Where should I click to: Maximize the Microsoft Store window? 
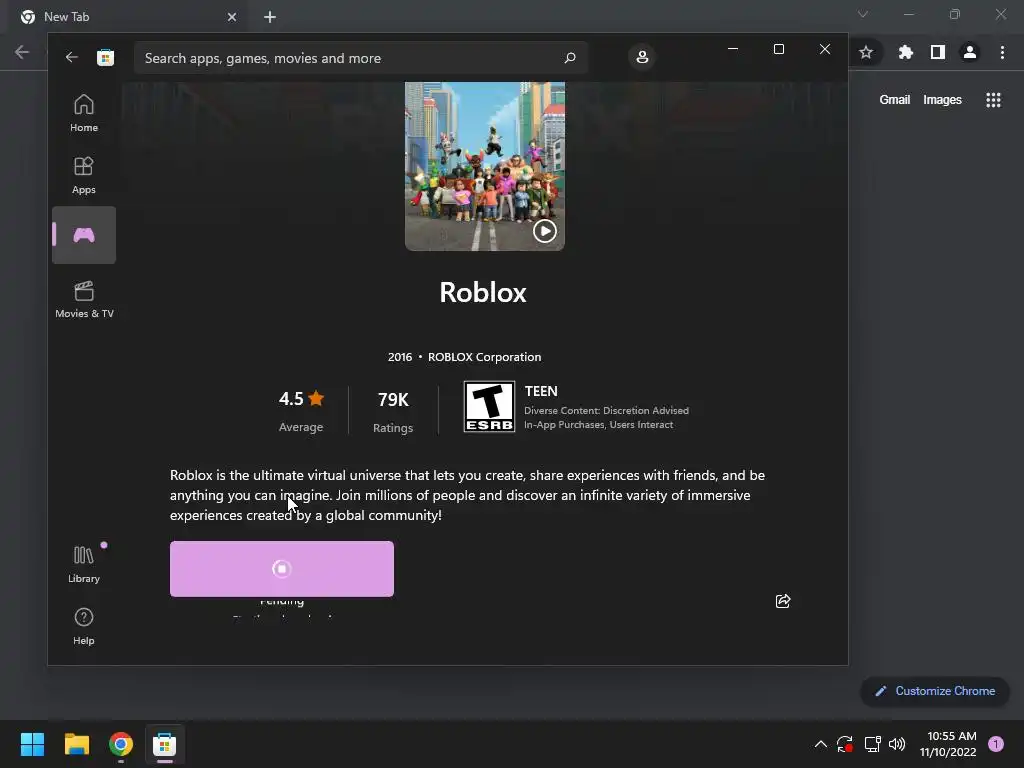tap(778, 49)
